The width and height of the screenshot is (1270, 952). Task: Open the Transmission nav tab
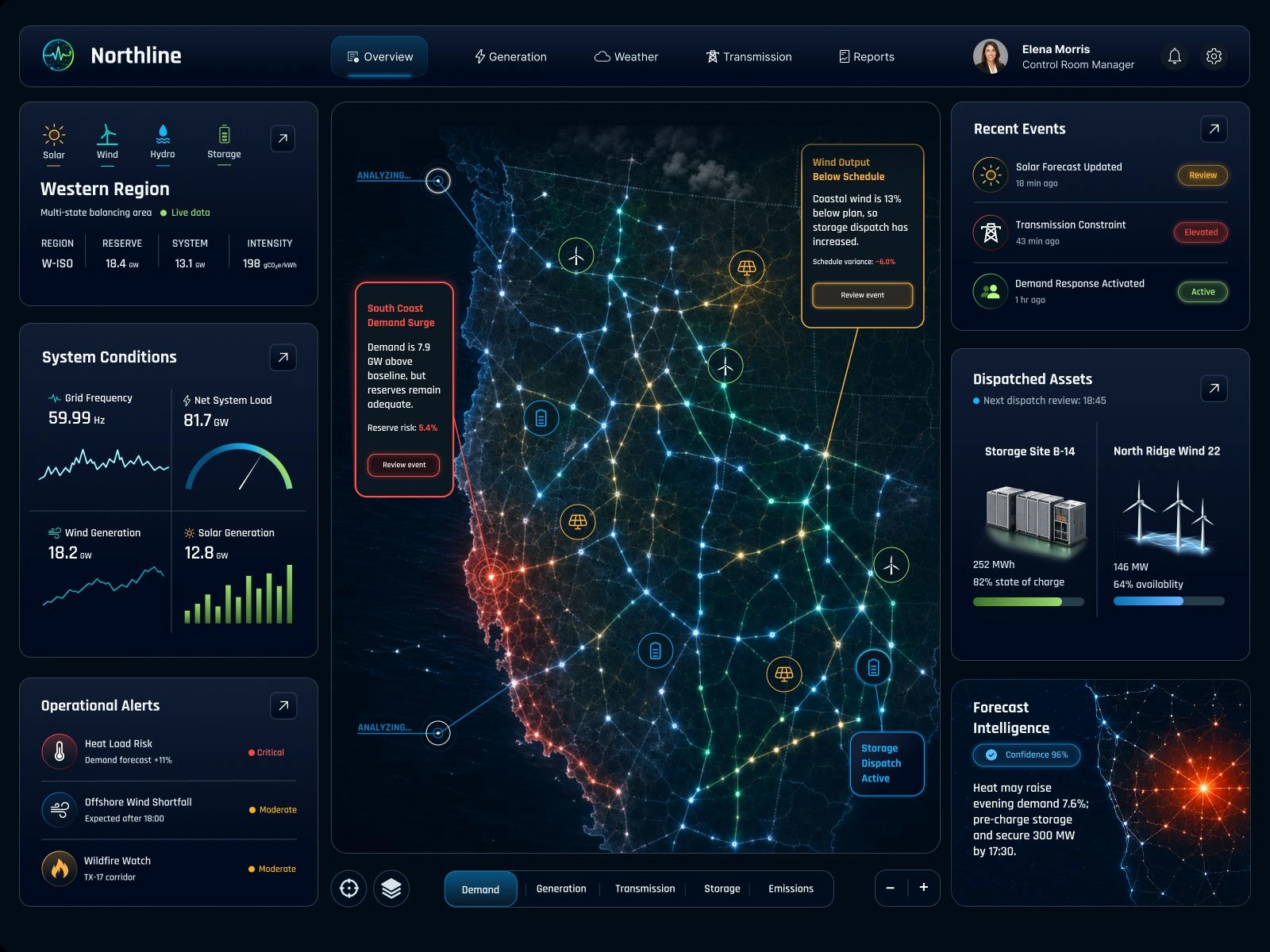pos(749,56)
